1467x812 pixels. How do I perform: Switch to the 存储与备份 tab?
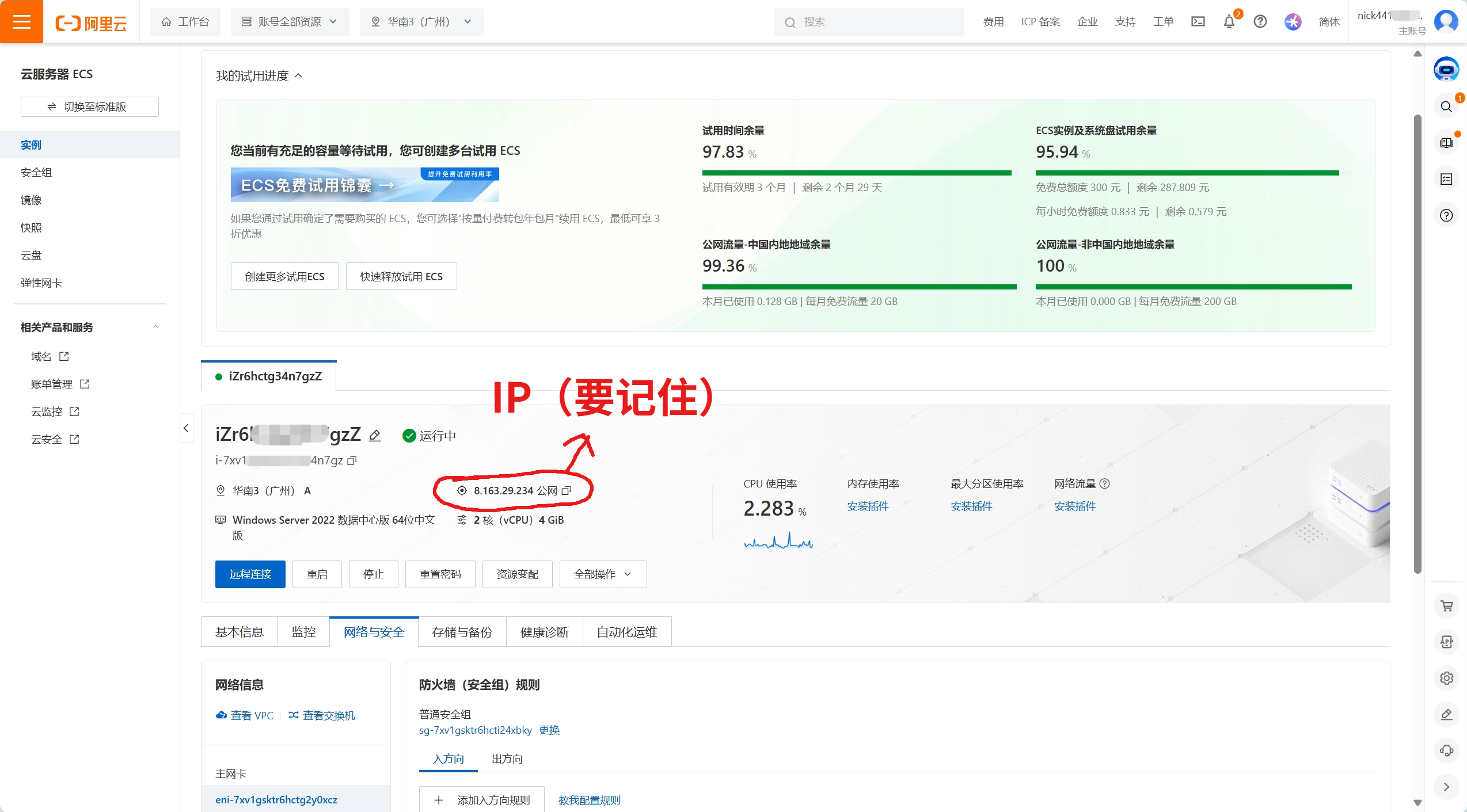pos(462,632)
